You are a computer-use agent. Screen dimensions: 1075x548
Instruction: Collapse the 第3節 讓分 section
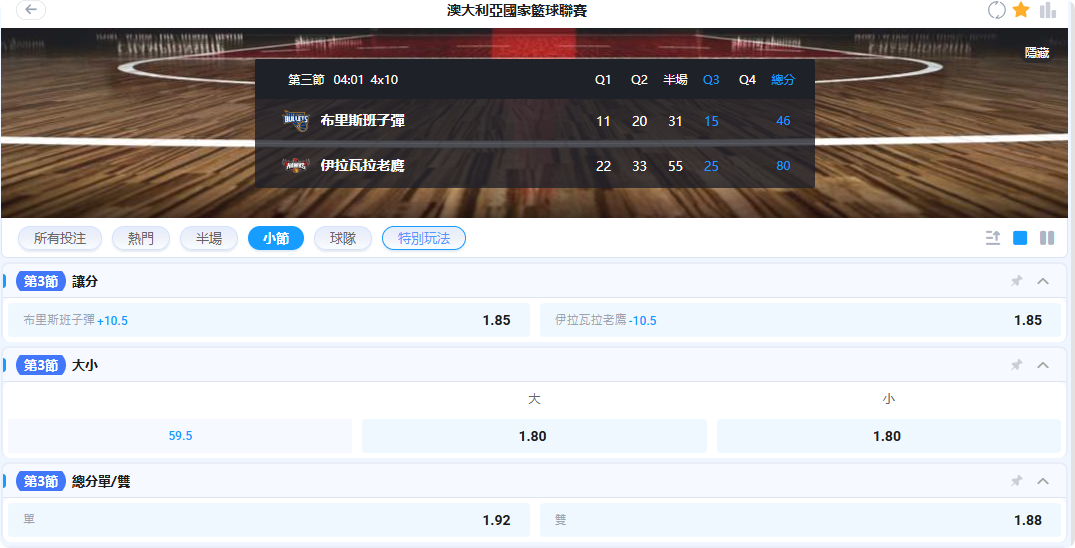coord(1043,281)
